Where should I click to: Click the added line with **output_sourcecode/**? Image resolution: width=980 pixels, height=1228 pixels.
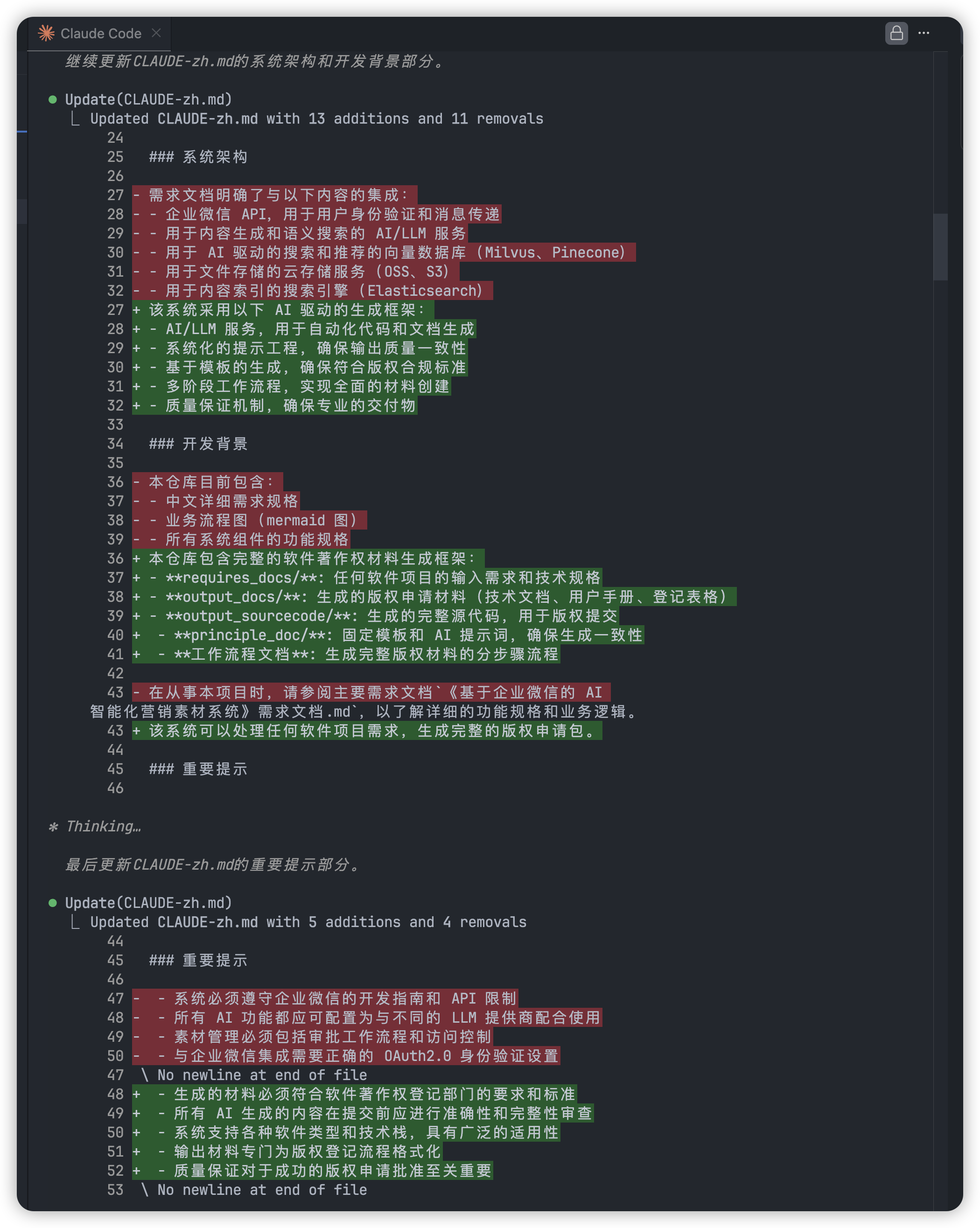coord(376,616)
